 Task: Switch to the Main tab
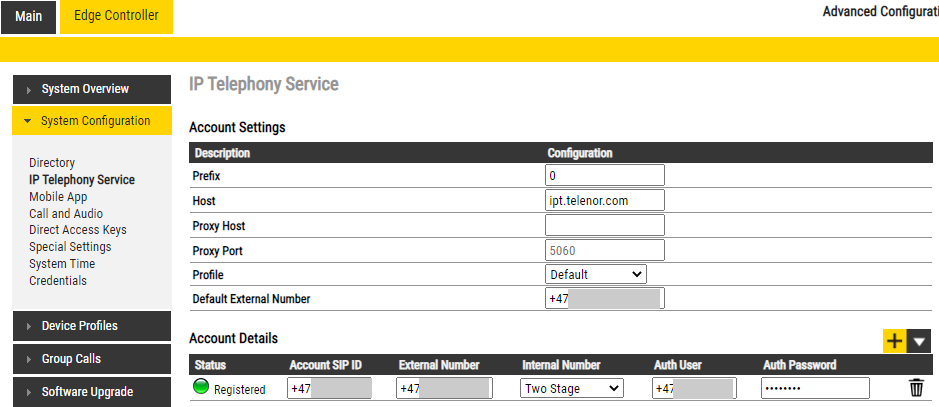29,17
